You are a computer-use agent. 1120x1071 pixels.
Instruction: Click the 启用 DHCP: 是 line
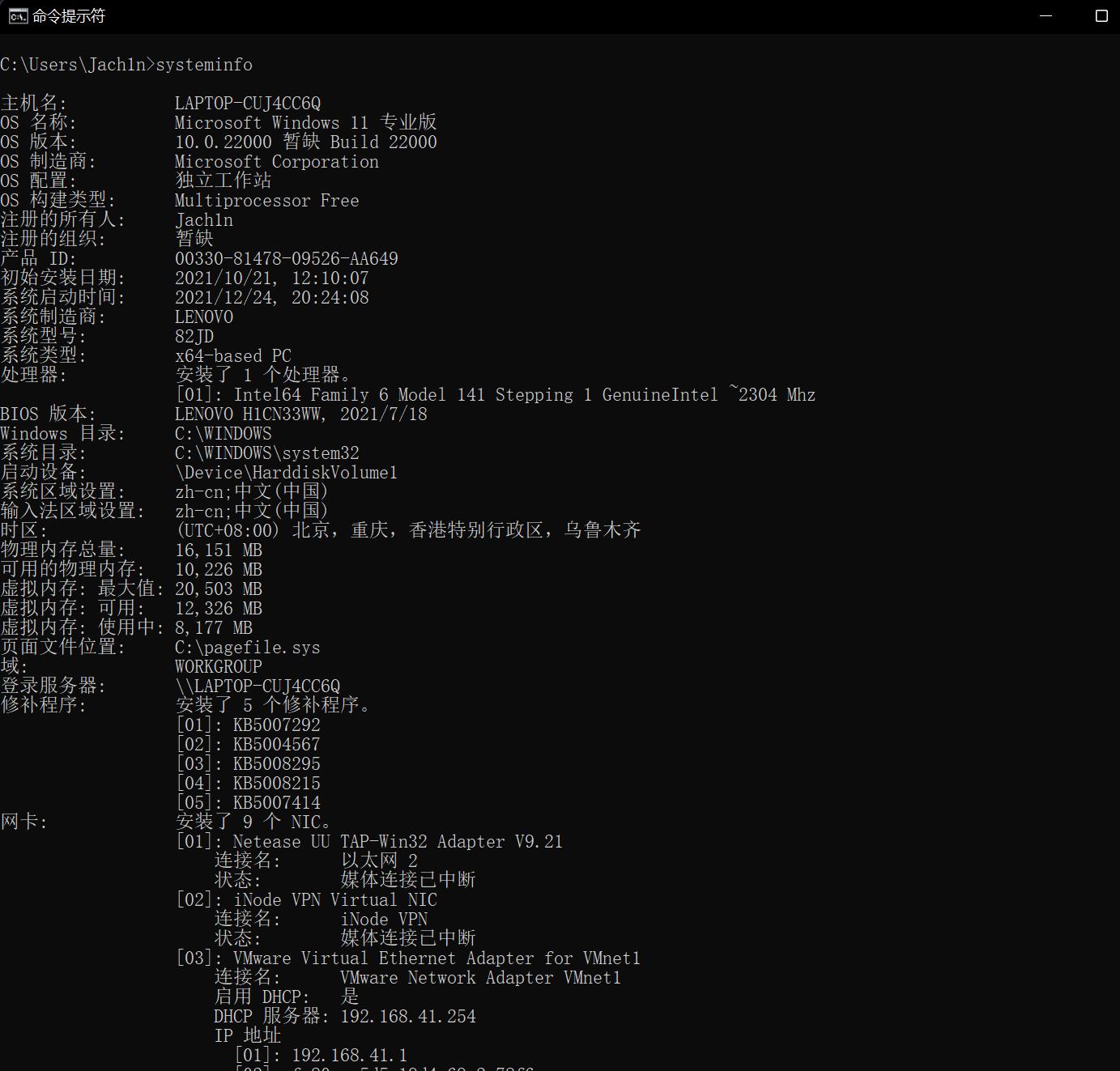click(287, 997)
